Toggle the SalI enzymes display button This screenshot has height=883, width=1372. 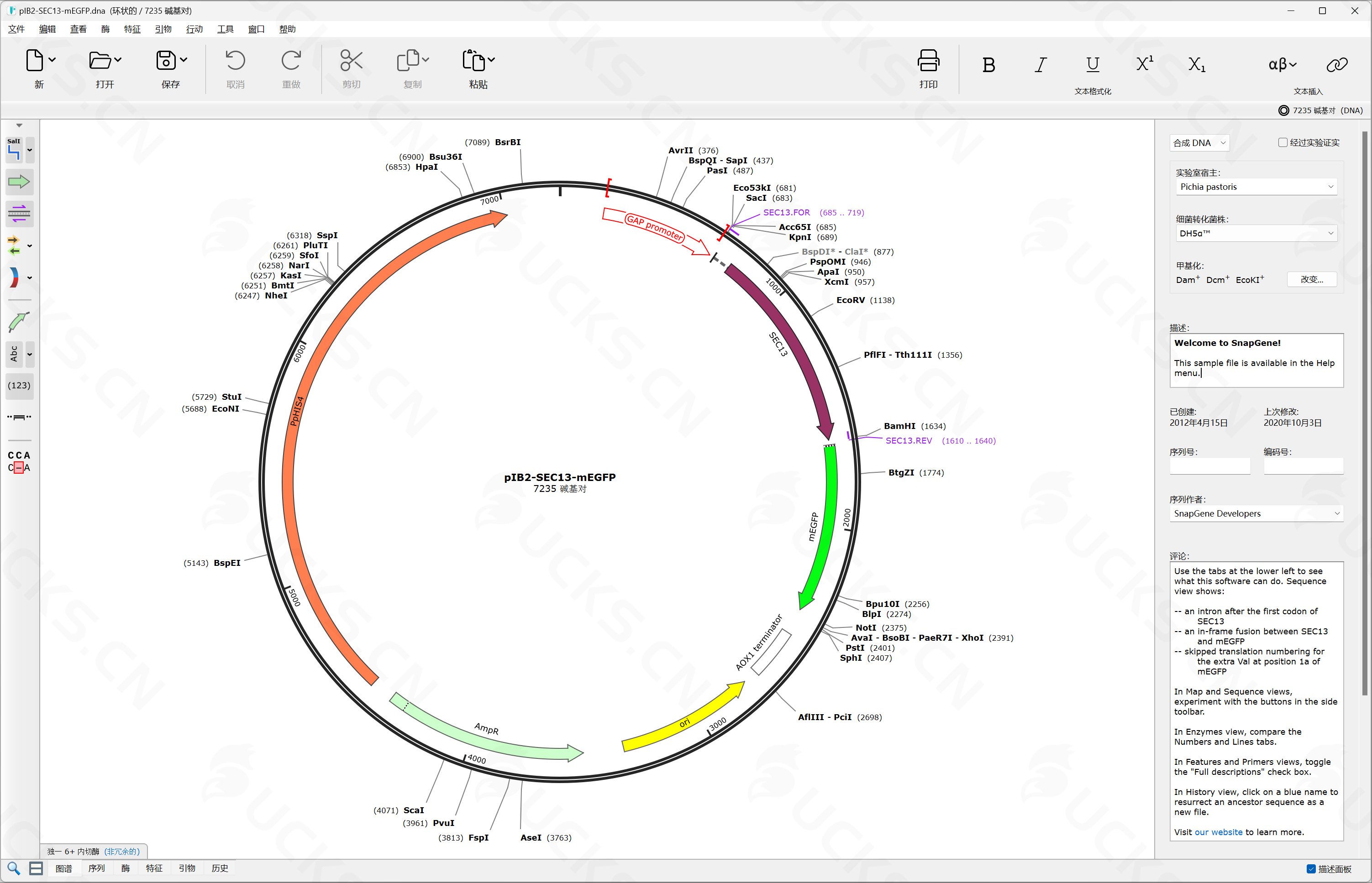pos(14,150)
